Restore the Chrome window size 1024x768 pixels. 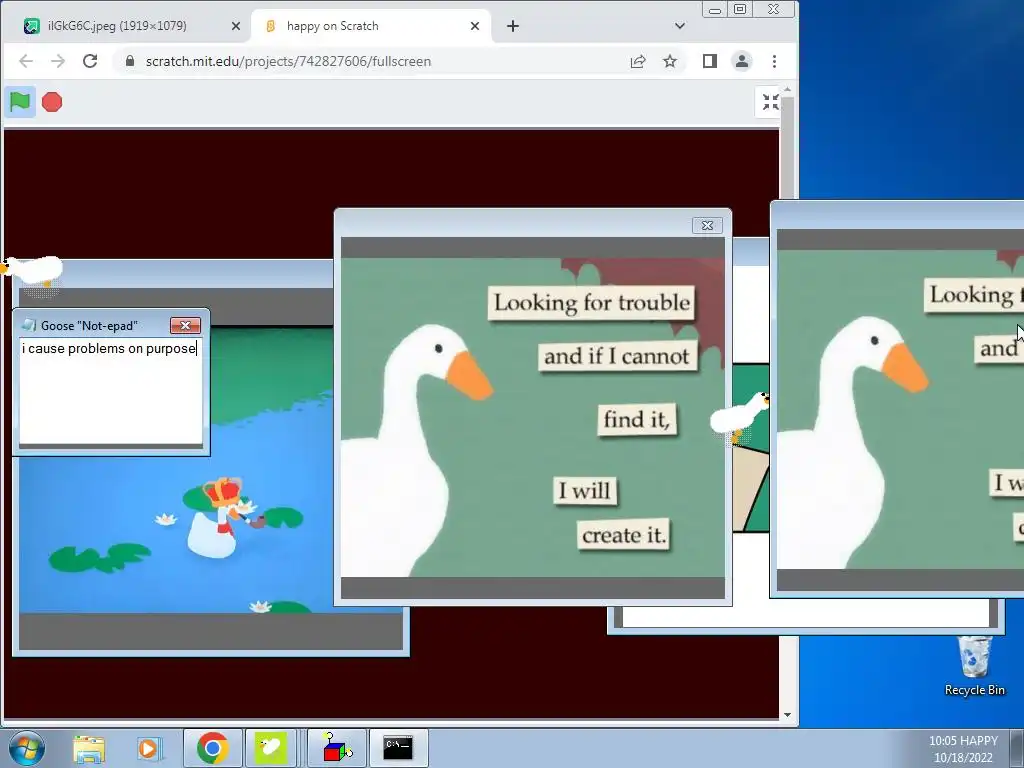740,9
